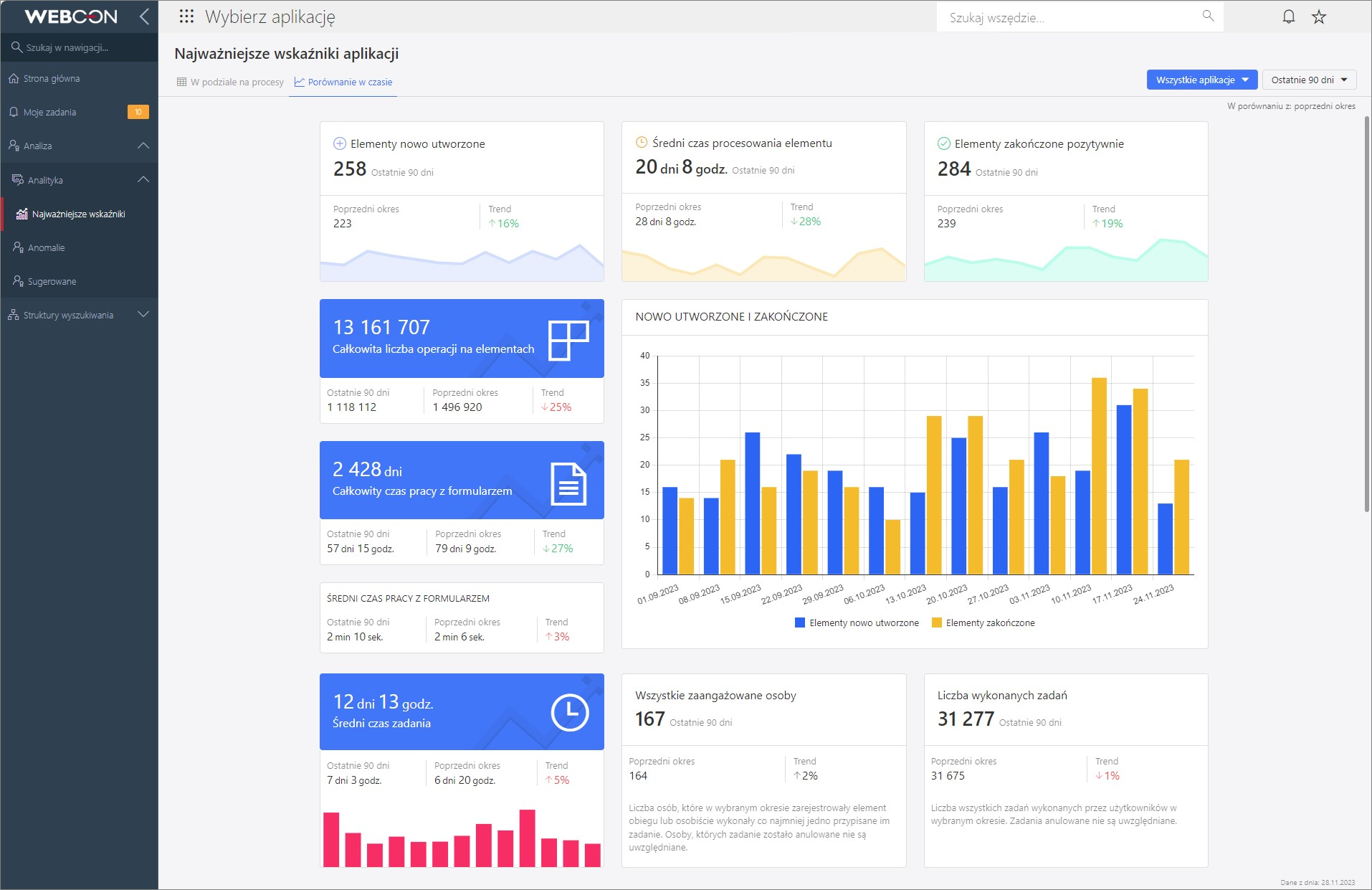Screen dimensions: 1372x890
Task: Click the favorites star icon
Action: [x=1319, y=16]
